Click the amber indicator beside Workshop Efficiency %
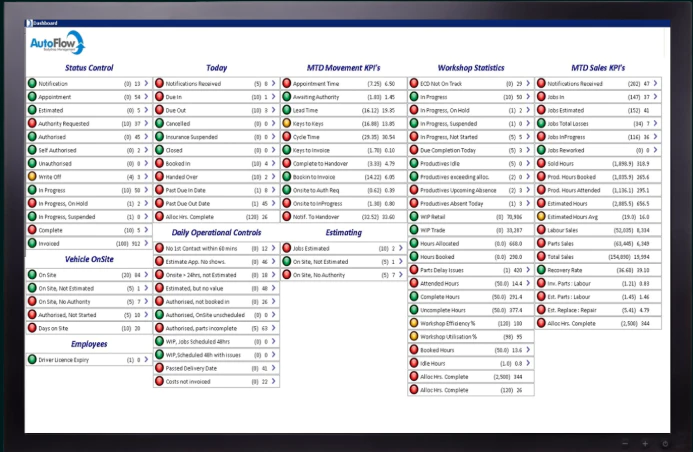 point(414,323)
